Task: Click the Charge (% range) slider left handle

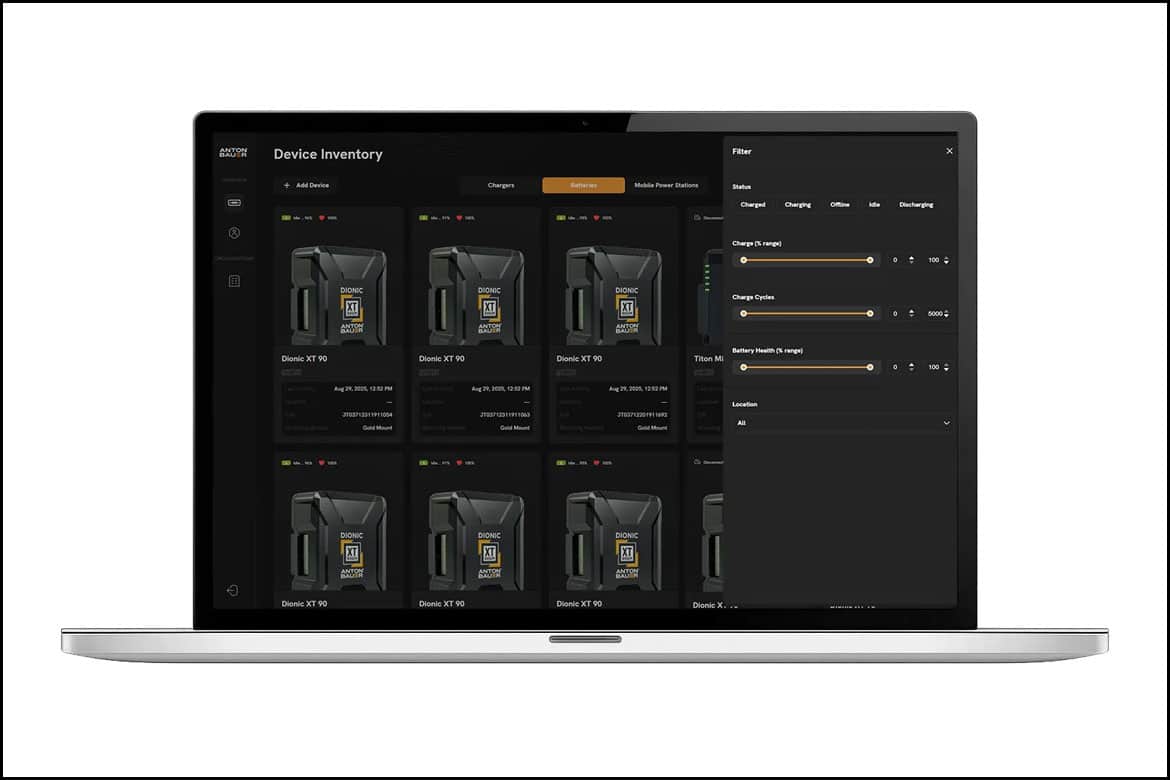Action: (743, 260)
